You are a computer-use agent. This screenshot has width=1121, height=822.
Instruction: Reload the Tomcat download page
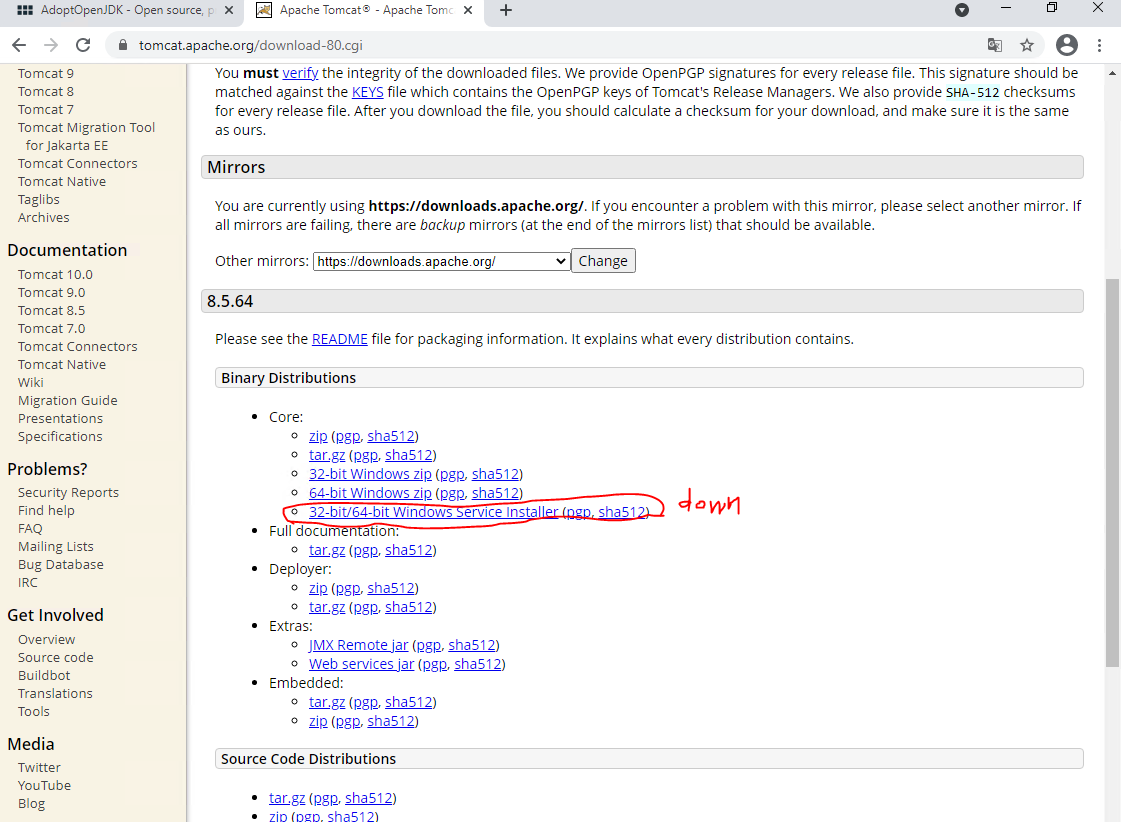[x=83, y=45]
